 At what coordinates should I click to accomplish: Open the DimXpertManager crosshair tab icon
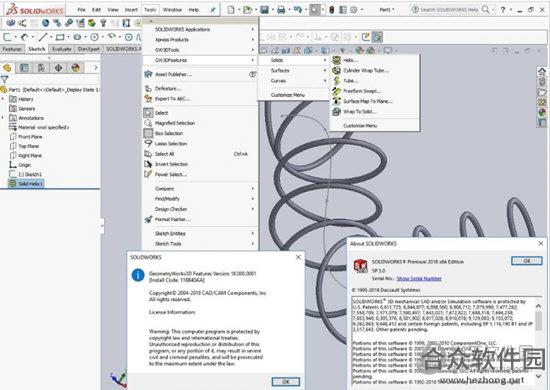pyautogui.click(x=58, y=68)
